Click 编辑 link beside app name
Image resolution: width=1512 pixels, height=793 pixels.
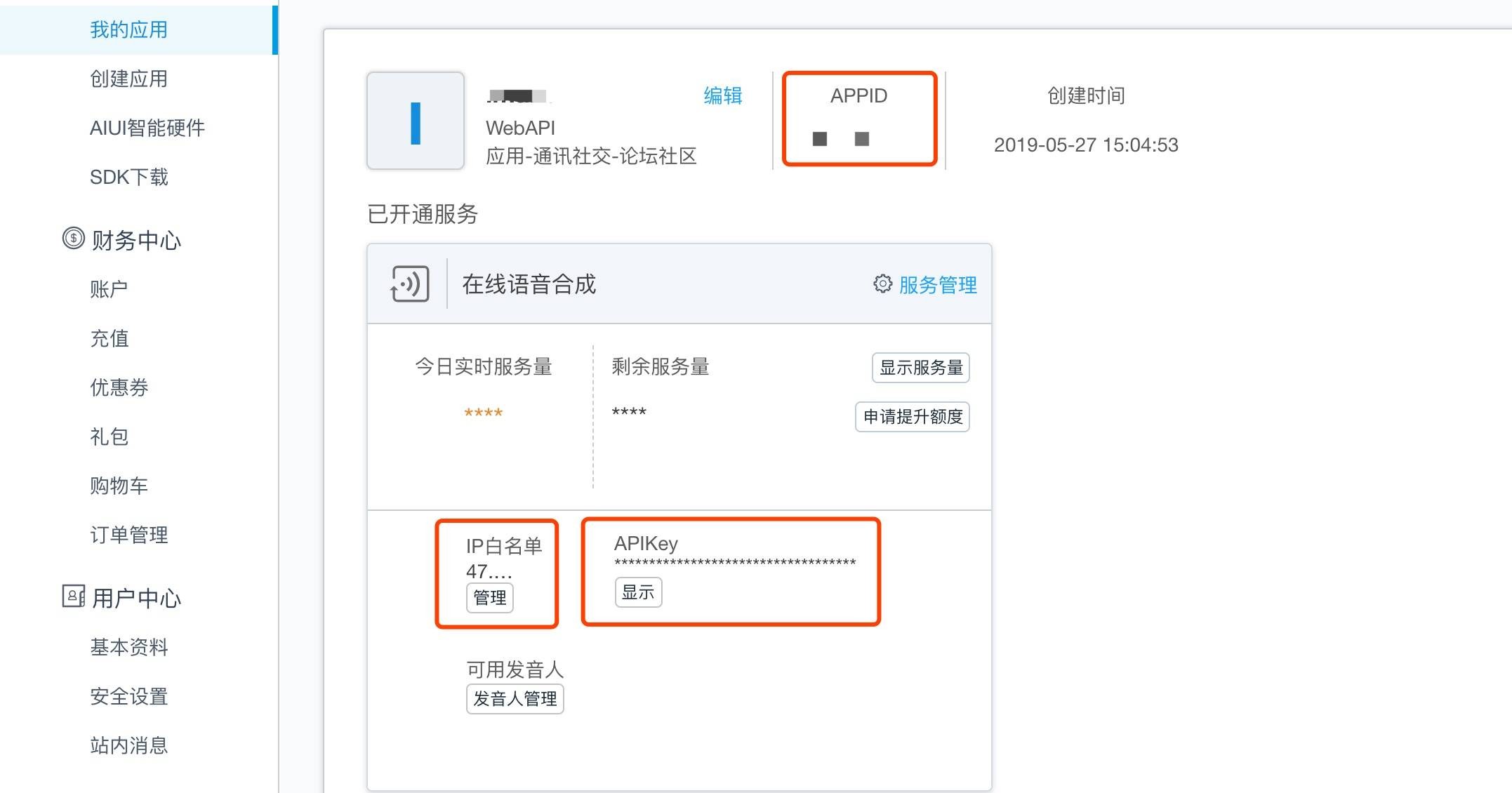pyautogui.click(x=723, y=95)
